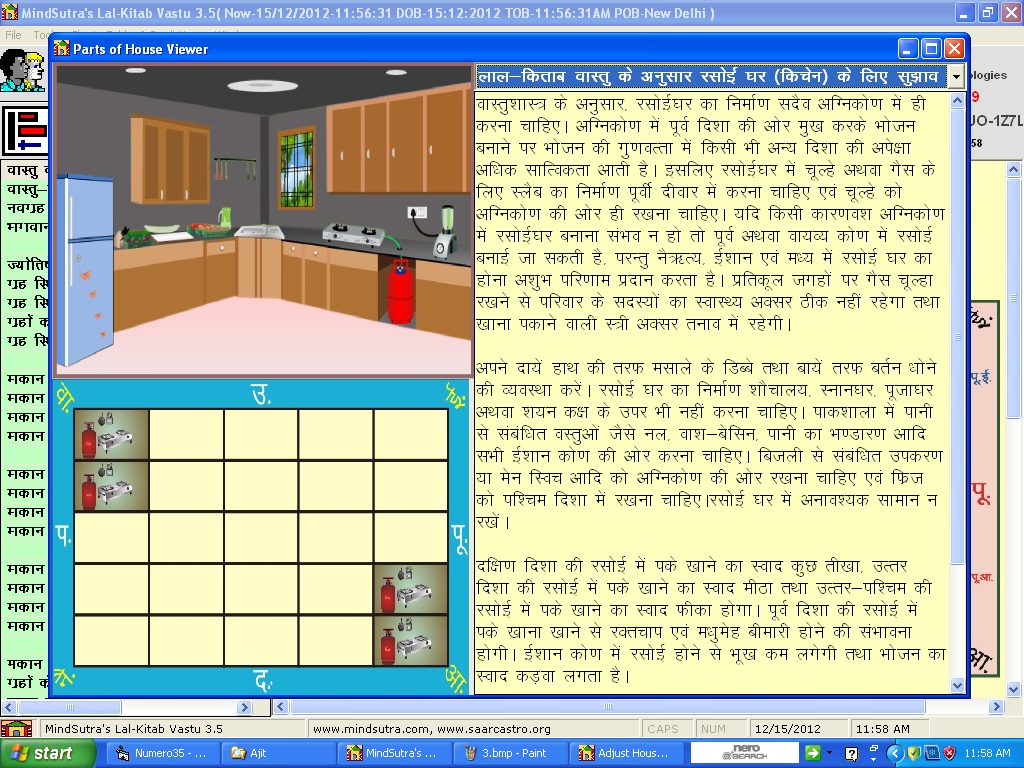Click the restore desk band icon in taskbar
The height and width of the screenshot is (768, 1024).
point(874,748)
